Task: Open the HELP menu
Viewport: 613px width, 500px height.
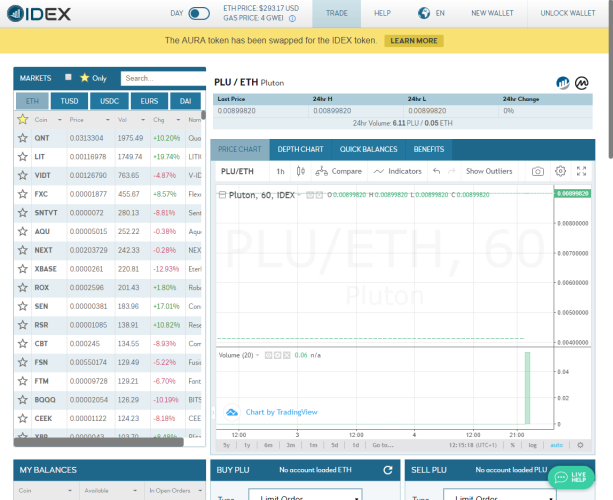Action: [x=382, y=13]
